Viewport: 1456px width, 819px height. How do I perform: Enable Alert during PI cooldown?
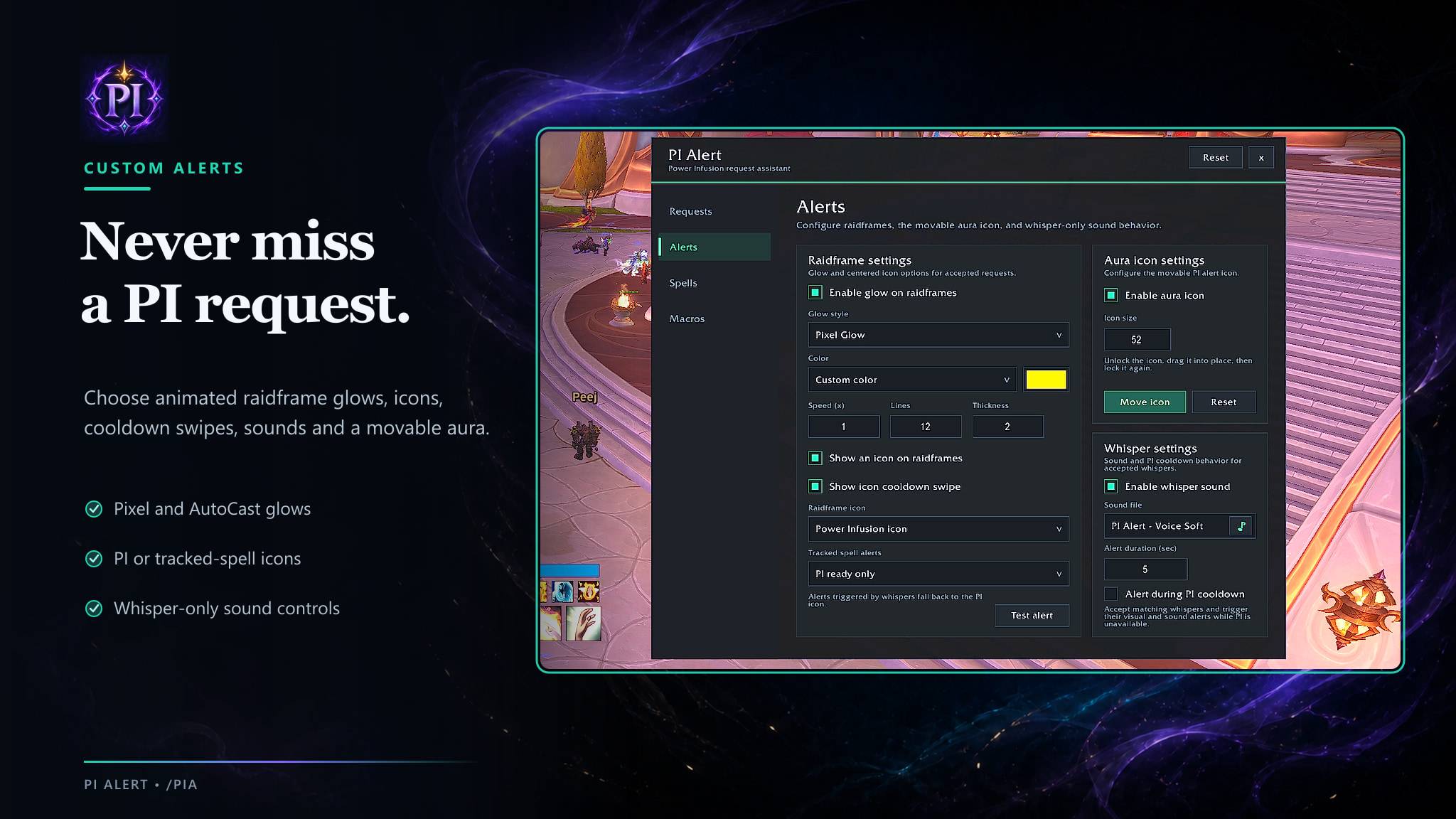coord(1111,594)
